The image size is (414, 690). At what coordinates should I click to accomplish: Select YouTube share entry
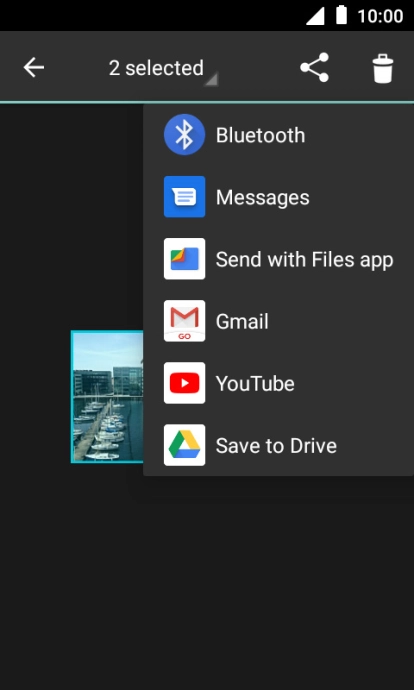[255, 384]
